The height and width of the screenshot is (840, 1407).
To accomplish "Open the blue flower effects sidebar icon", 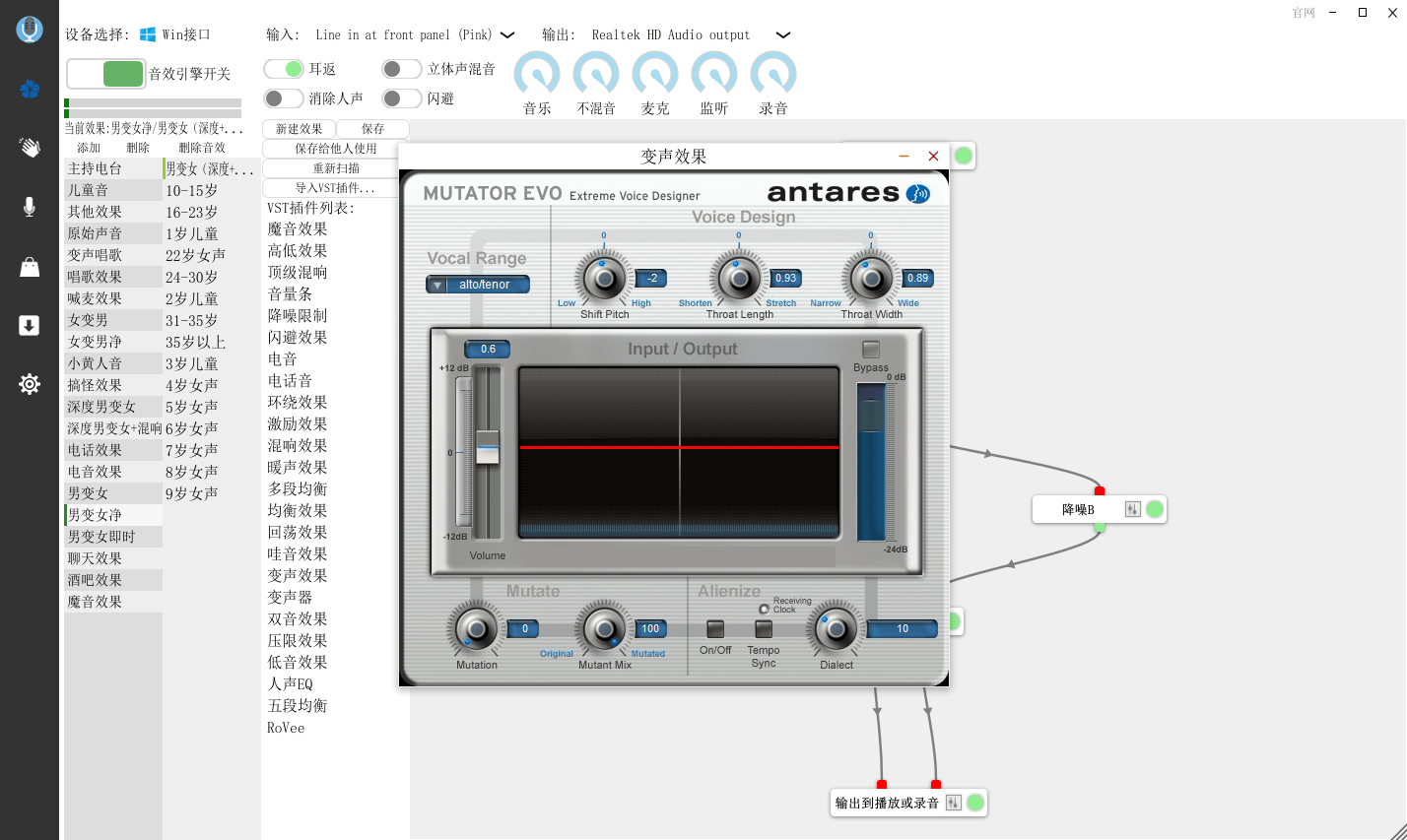I will 30,89.
